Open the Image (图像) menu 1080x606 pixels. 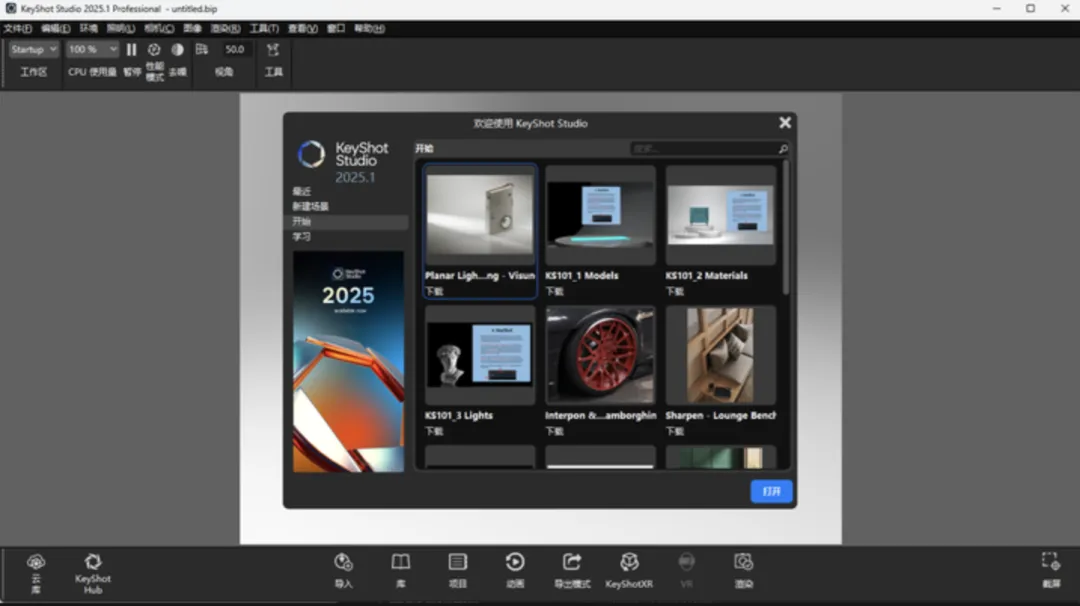click(x=192, y=28)
